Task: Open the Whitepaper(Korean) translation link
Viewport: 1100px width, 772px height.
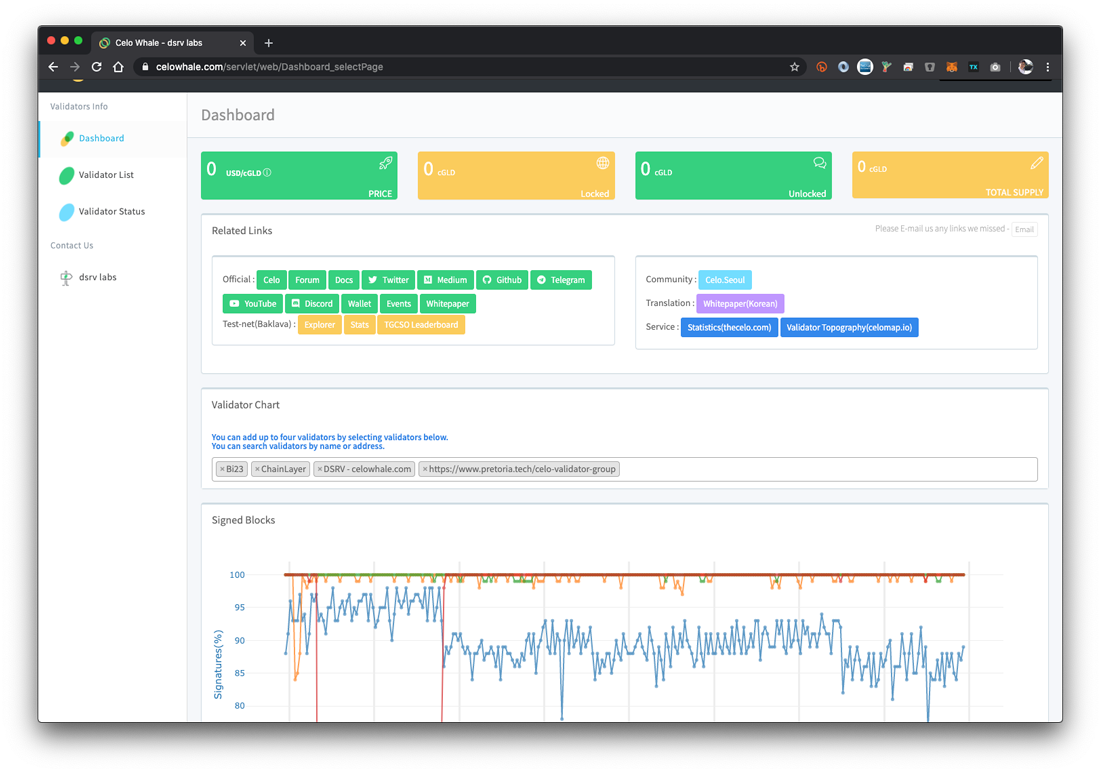Action: [740, 304]
